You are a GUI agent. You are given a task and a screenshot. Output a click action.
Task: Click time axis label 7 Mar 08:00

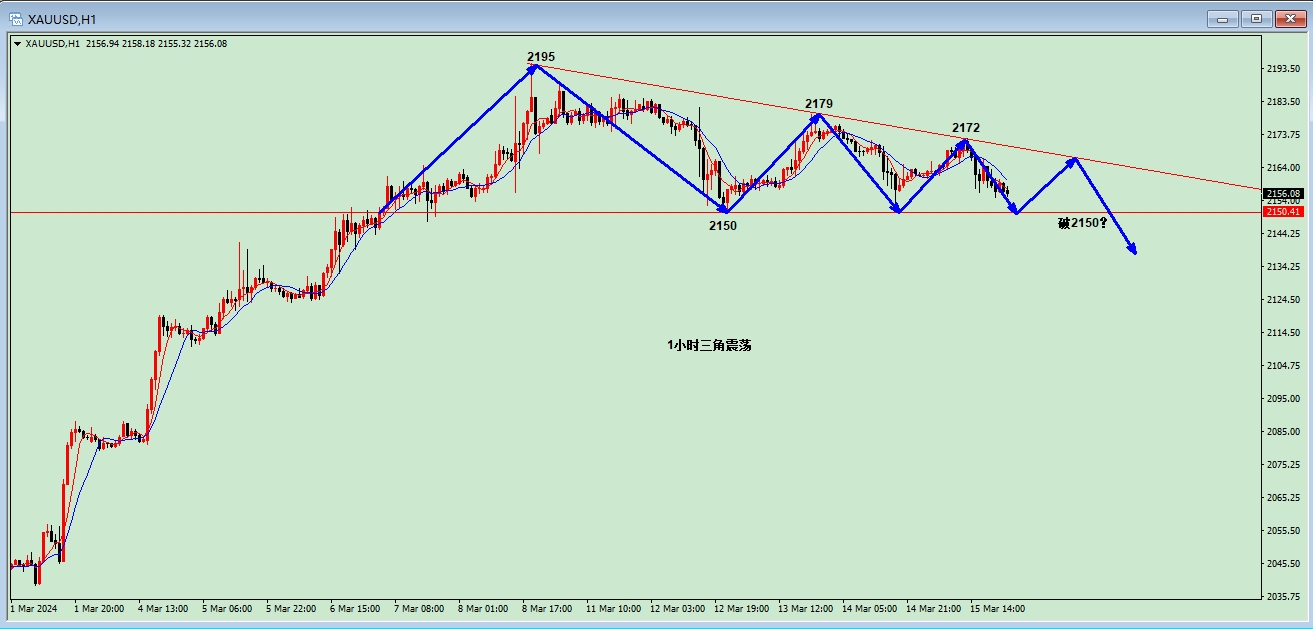tap(421, 608)
